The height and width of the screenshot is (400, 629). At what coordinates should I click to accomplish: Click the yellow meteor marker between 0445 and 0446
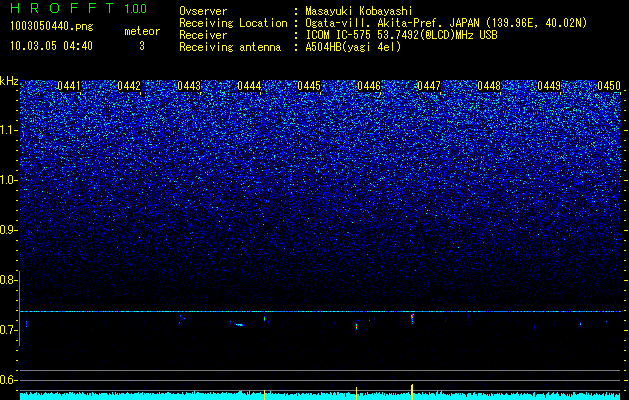[356, 393]
